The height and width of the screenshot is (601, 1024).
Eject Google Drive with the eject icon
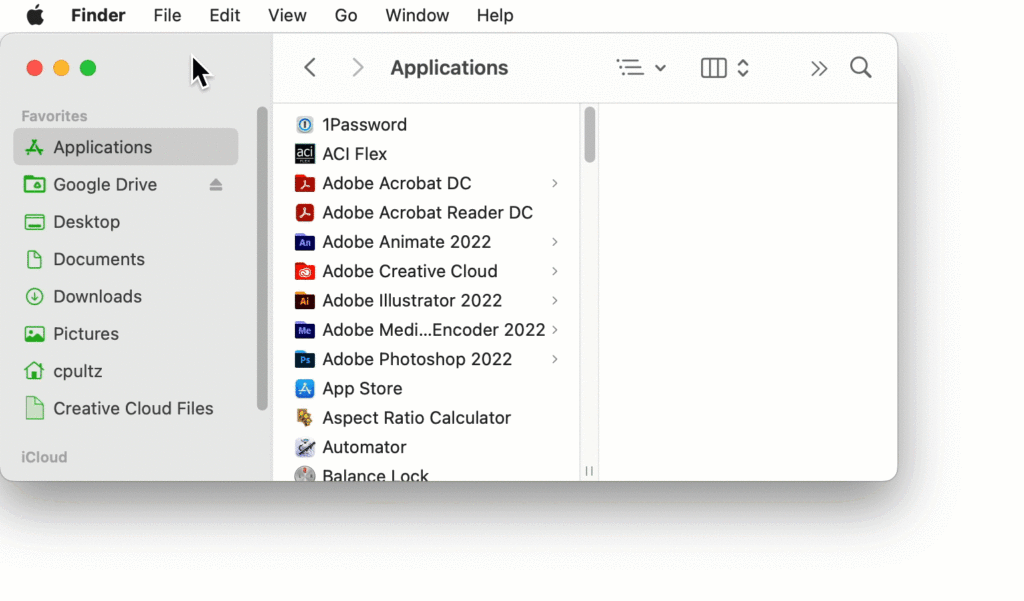[x=216, y=185]
